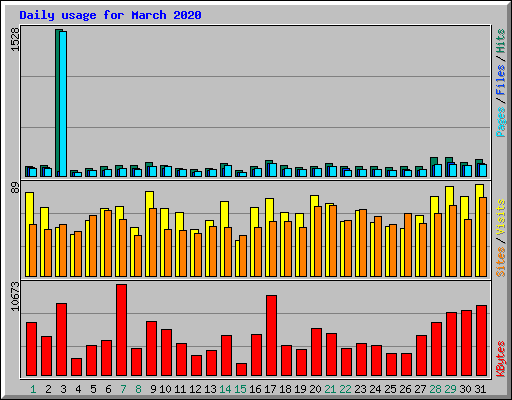Click day label 5 on x-axis
The height and width of the screenshot is (400, 512).
coord(93,389)
